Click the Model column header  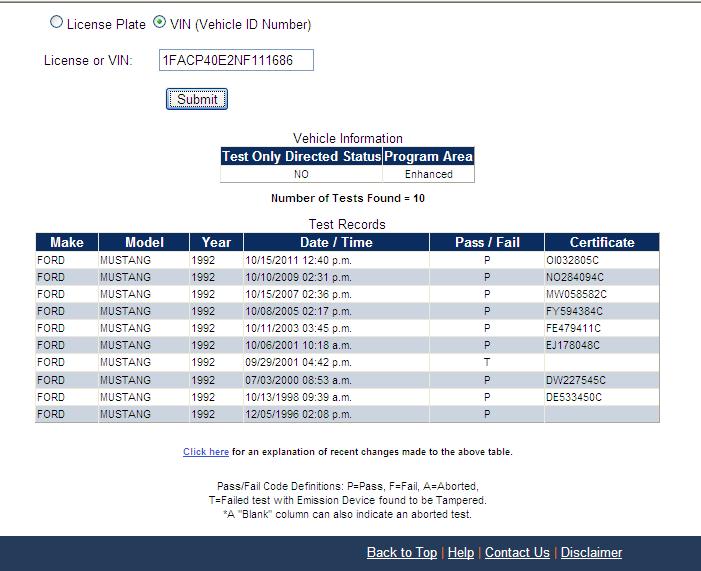pyautogui.click(x=144, y=242)
